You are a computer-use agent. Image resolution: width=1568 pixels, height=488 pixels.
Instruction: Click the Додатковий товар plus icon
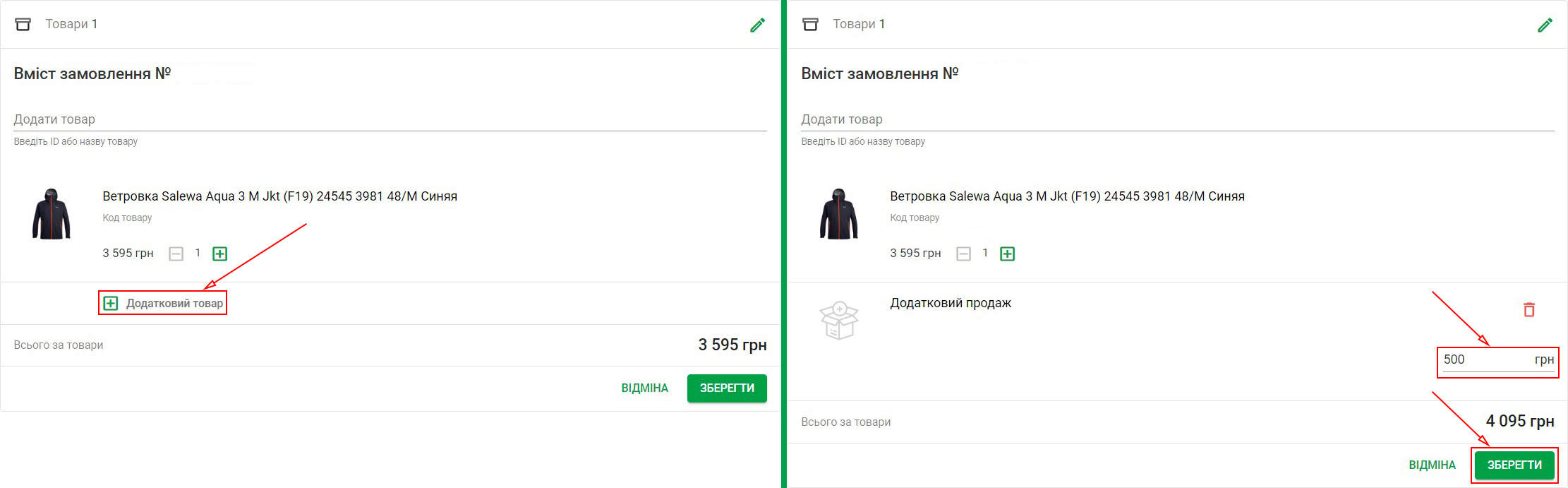pos(111,303)
